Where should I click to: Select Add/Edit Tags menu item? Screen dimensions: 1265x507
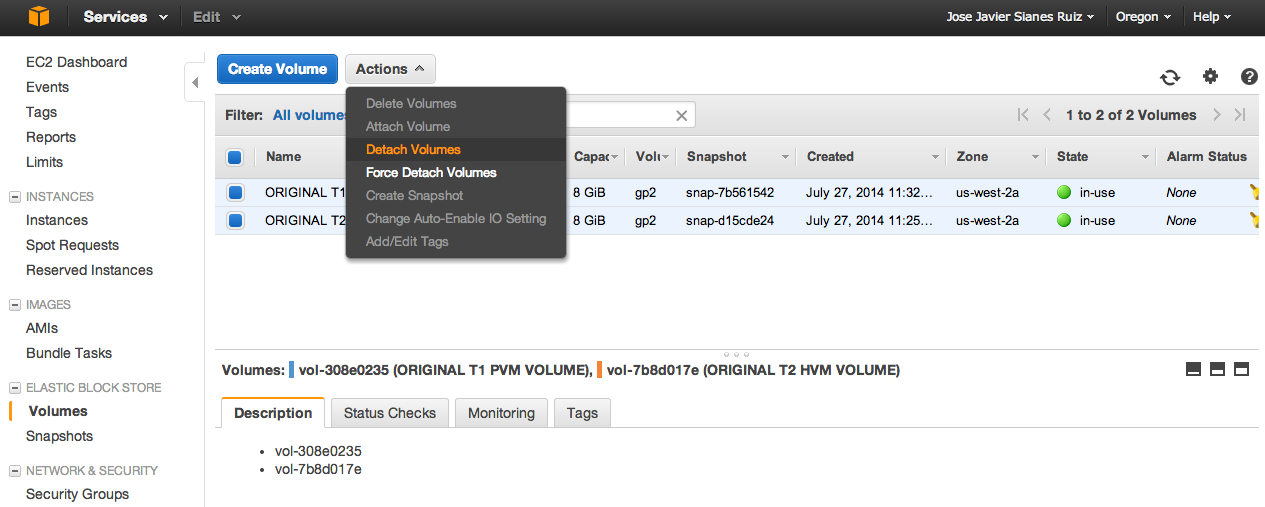tap(456, 241)
